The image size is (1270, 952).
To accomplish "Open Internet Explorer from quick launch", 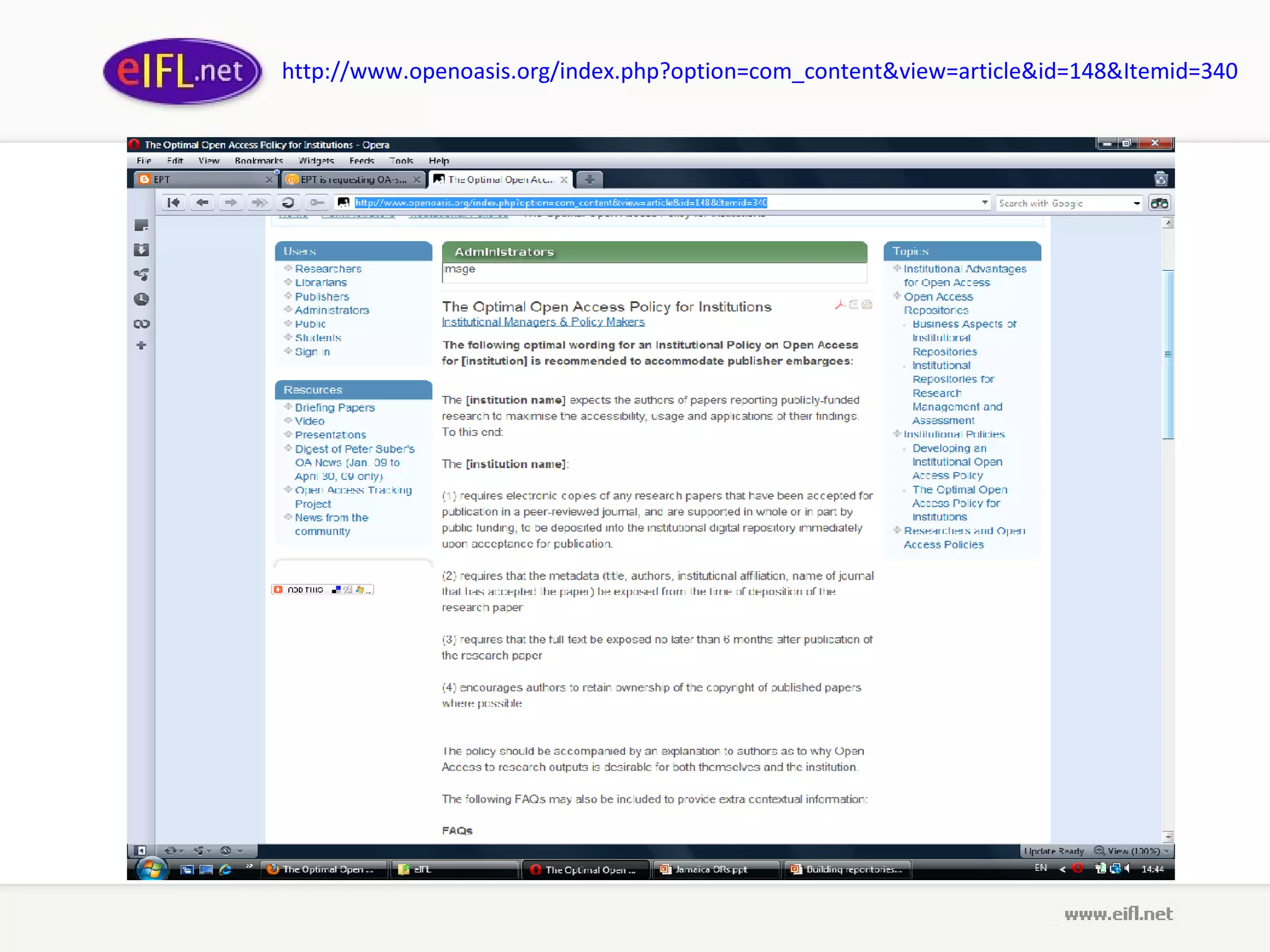I will click(x=225, y=870).
